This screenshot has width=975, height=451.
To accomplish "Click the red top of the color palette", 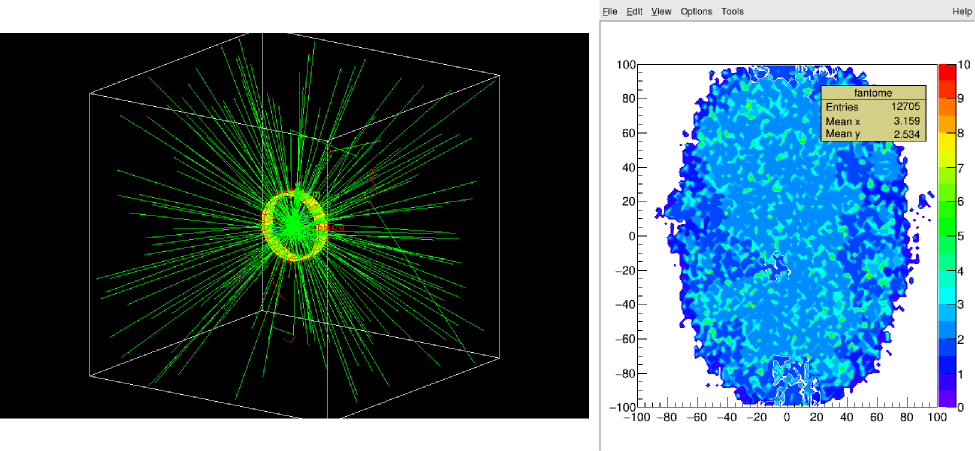I will coord(945,72).
